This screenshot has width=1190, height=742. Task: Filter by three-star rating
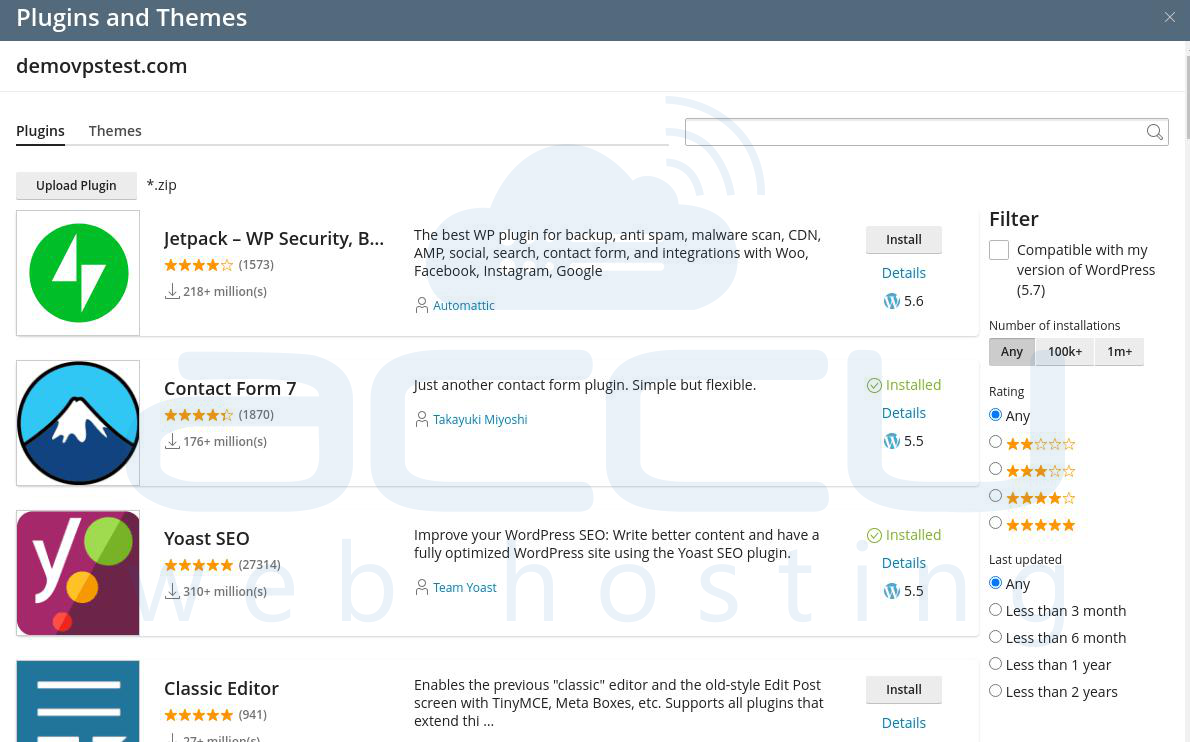click(x=996, y=469)
